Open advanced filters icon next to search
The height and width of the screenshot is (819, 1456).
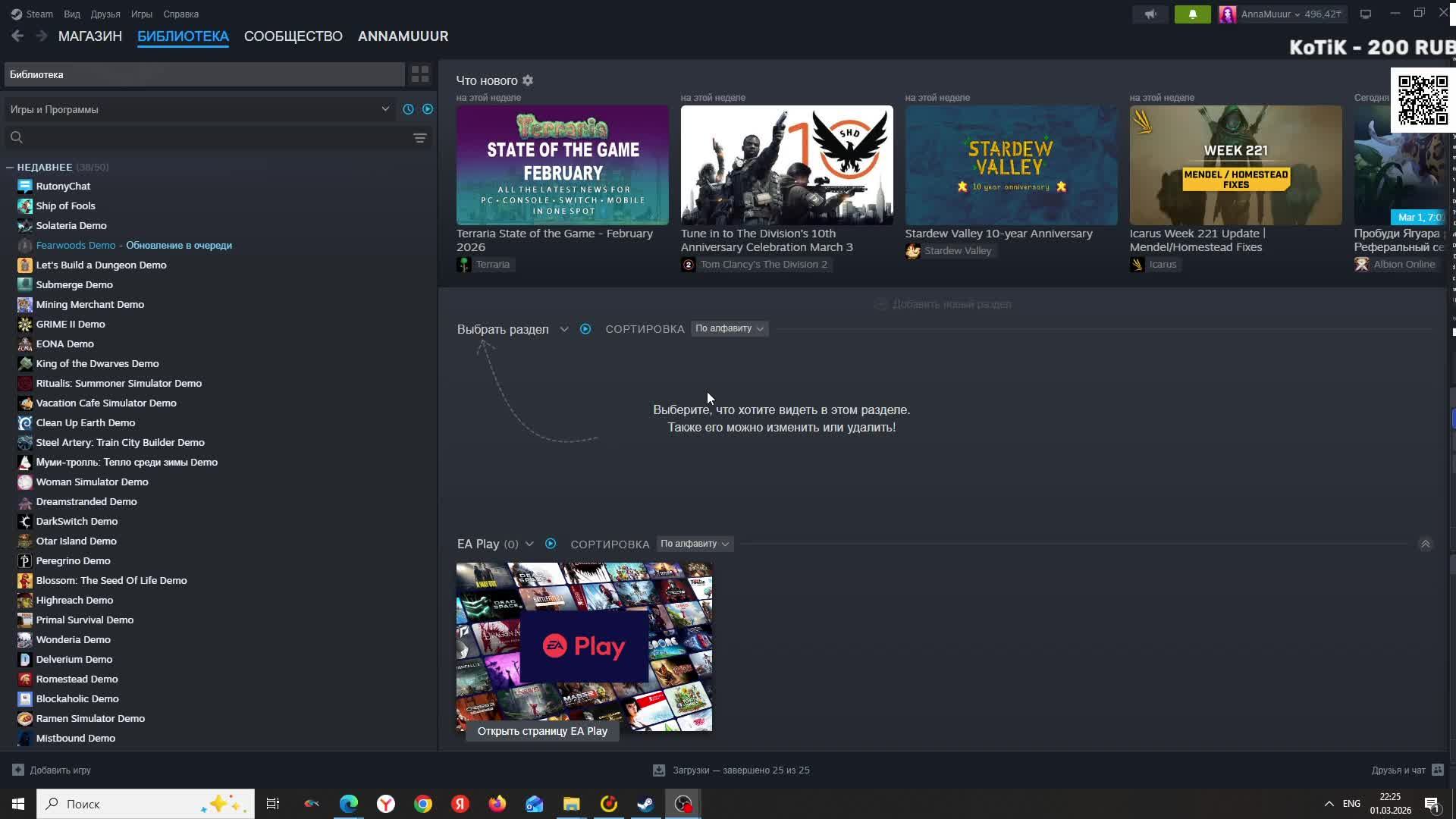[419, 137]
